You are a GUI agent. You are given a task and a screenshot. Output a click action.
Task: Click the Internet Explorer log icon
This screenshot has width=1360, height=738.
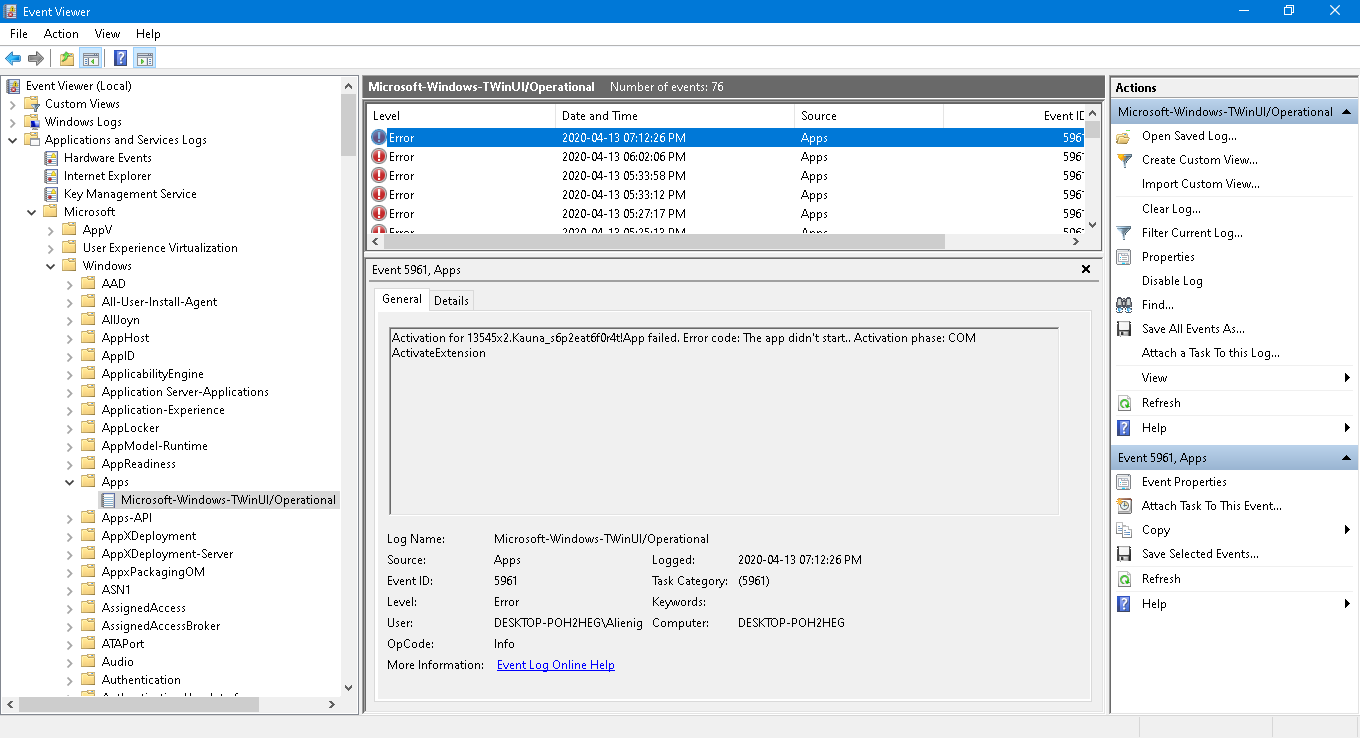51,176
